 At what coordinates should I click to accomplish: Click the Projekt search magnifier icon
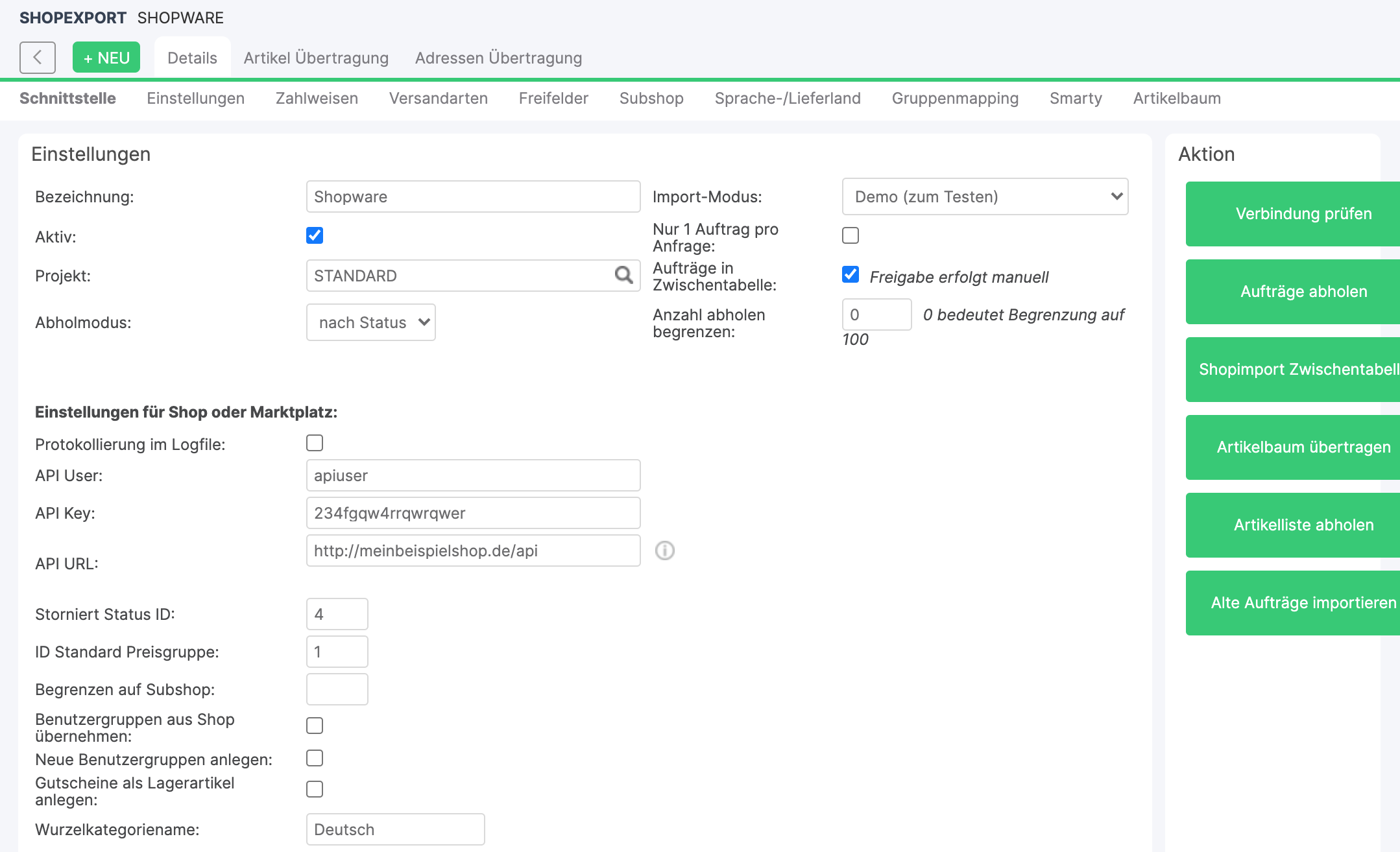point(623,276)
